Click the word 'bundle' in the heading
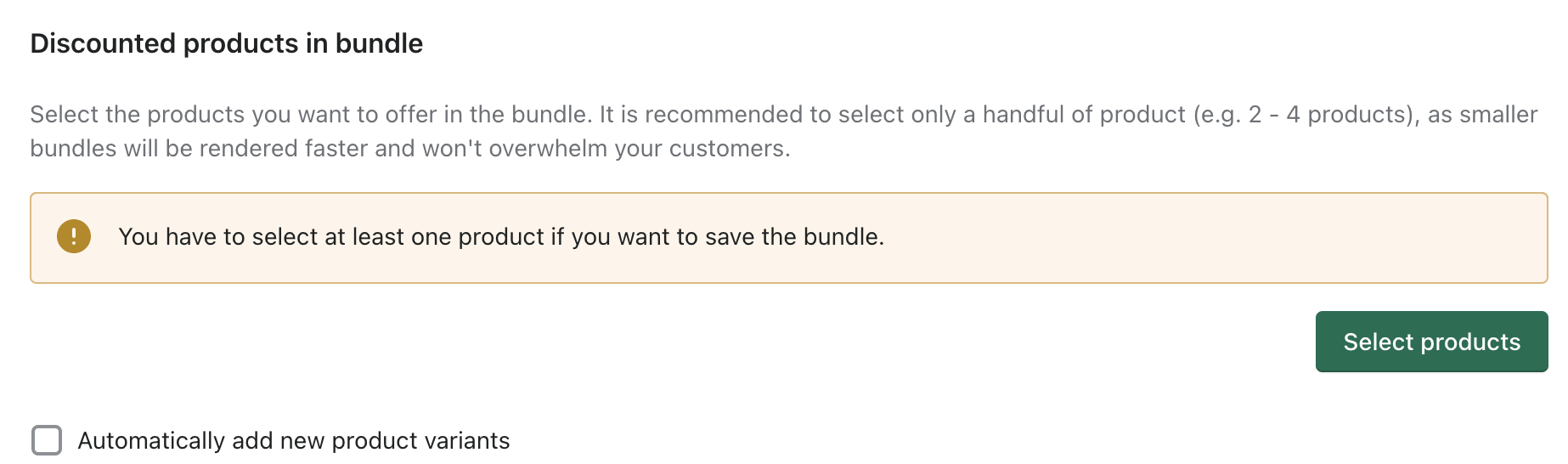 pyautogui.click(x=379, y=43)
